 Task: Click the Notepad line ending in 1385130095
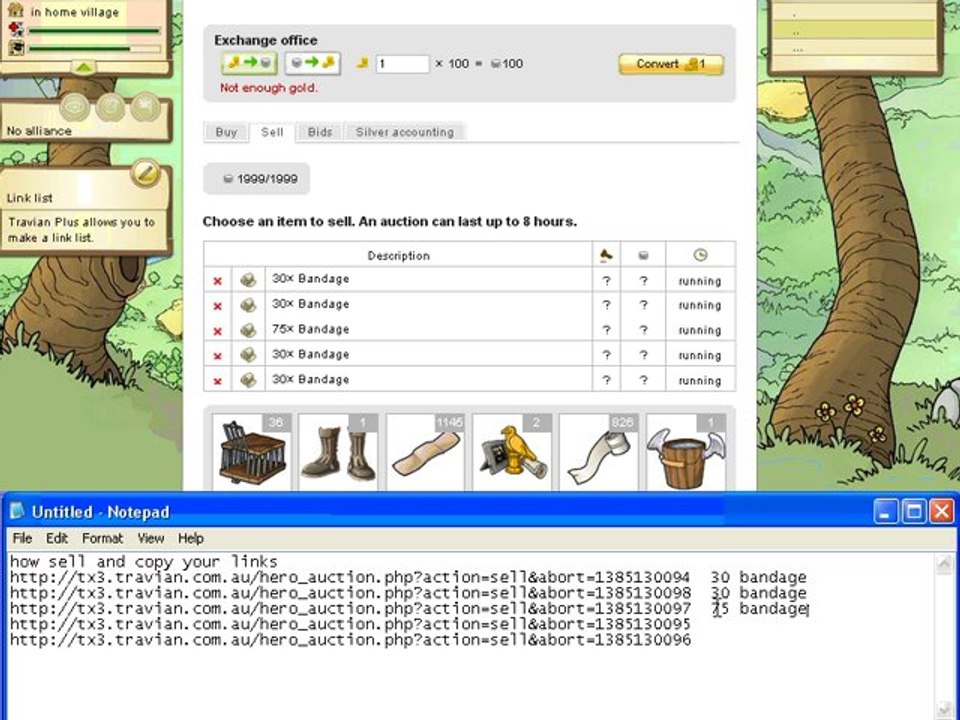coord(350,624)
